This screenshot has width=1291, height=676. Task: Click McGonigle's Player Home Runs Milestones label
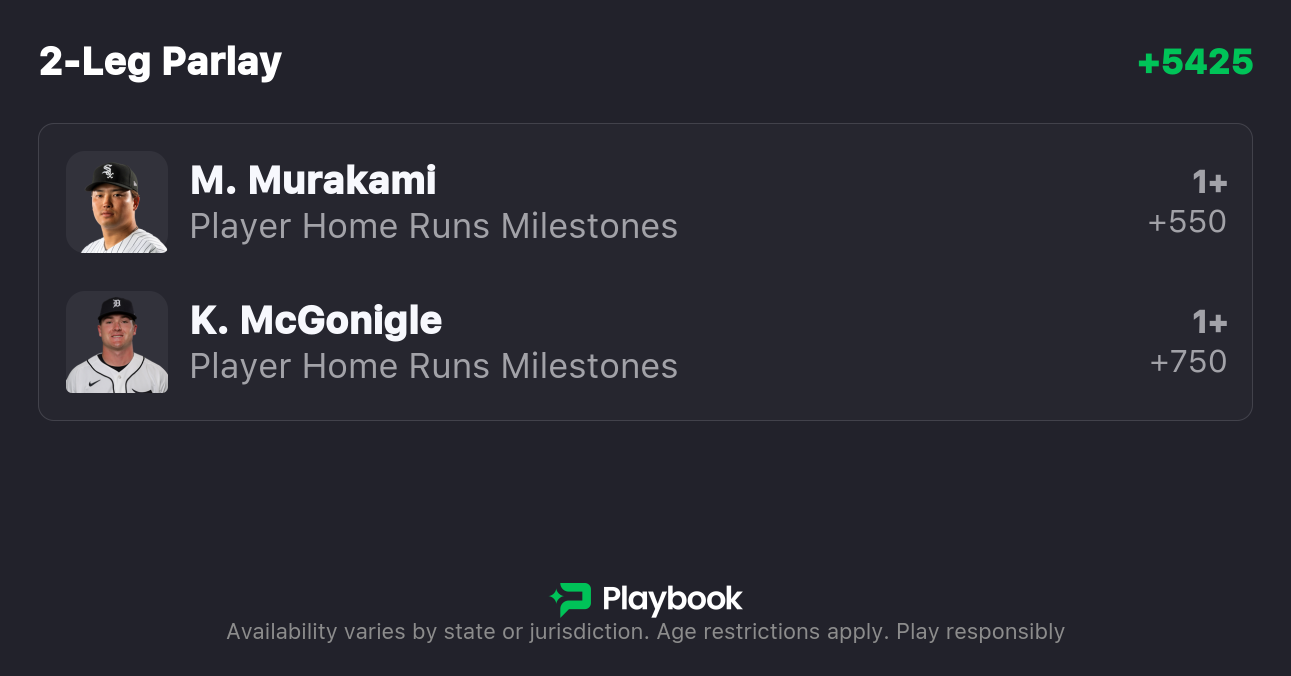pyautogui.click(x=434, y=367)
